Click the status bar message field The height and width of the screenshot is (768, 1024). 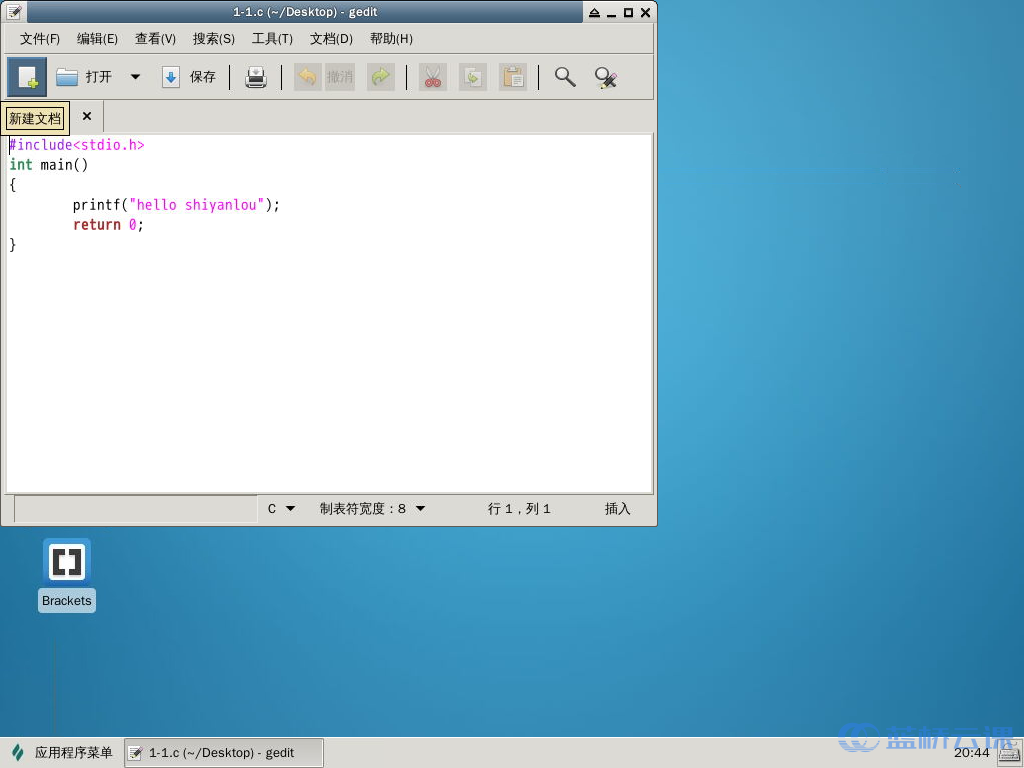pyautogui.click(x=136, y=509)
